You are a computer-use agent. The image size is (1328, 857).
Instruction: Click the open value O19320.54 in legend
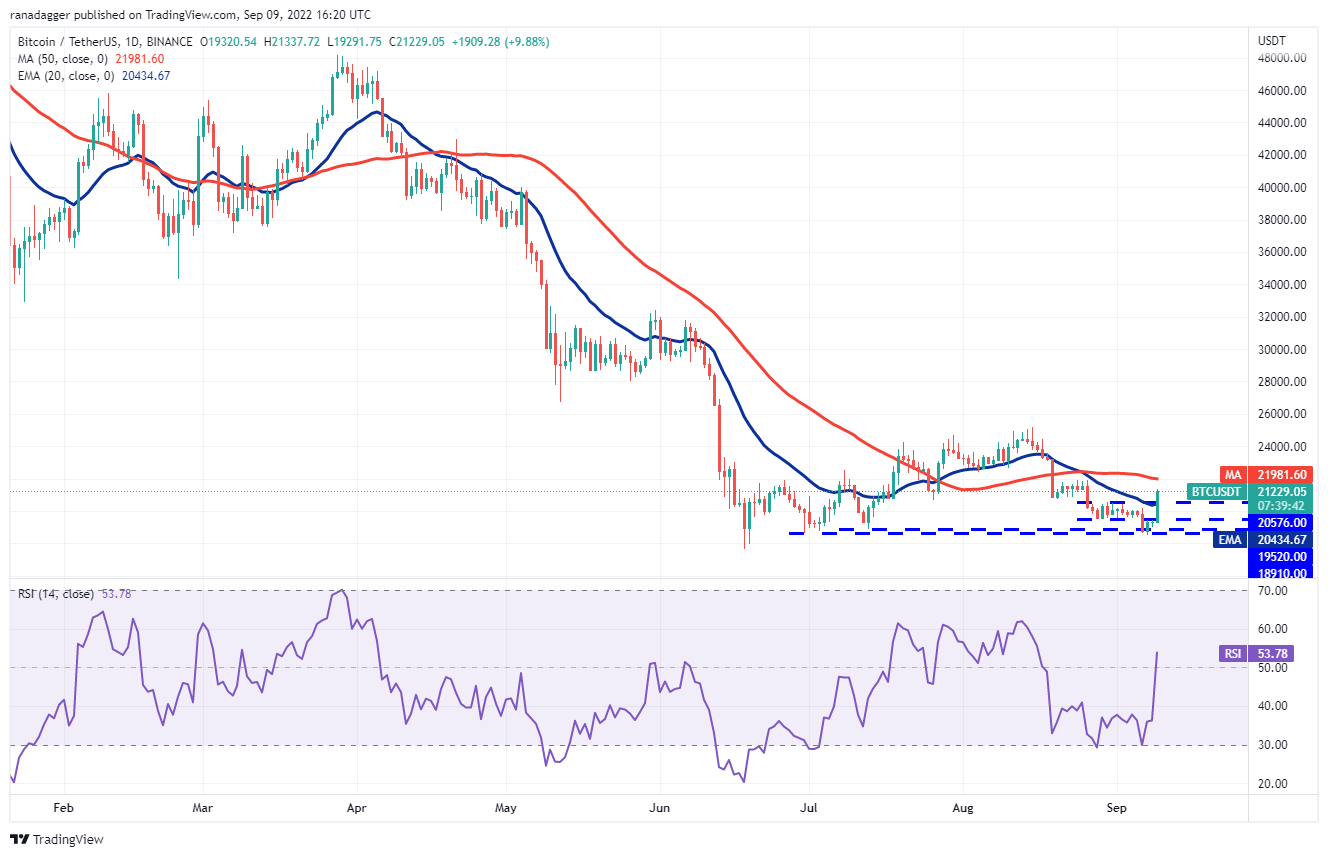pyautogui.click(x=228, y=42)
